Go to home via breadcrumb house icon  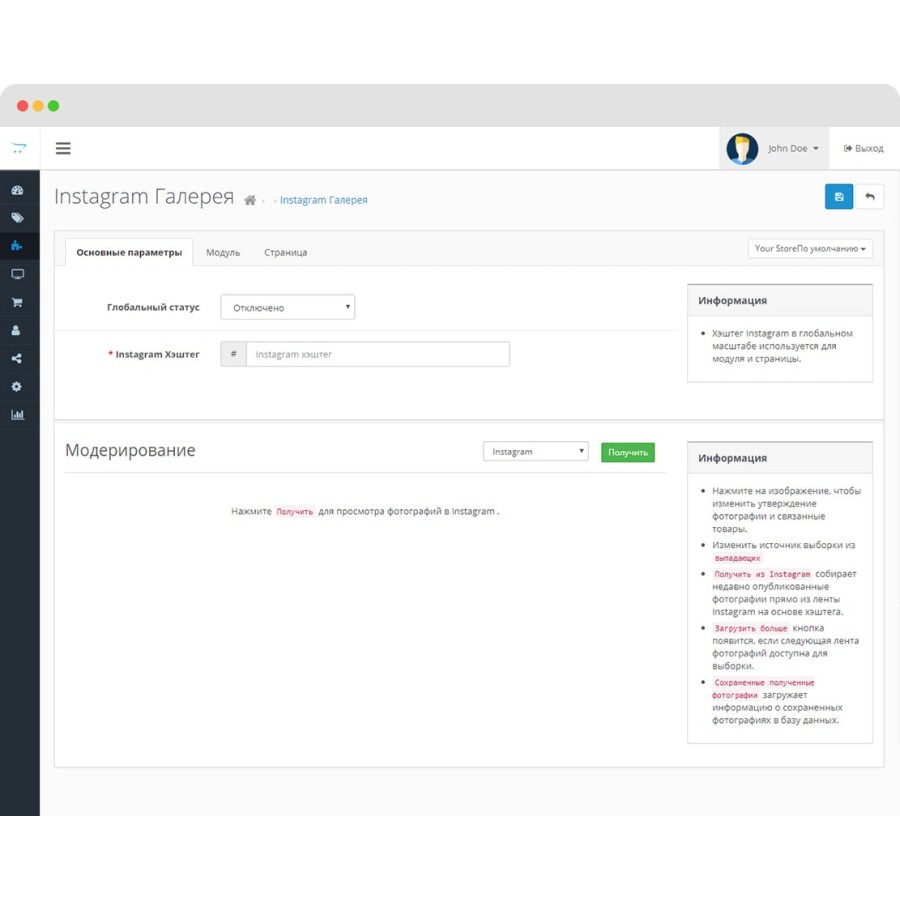(250, 200)
